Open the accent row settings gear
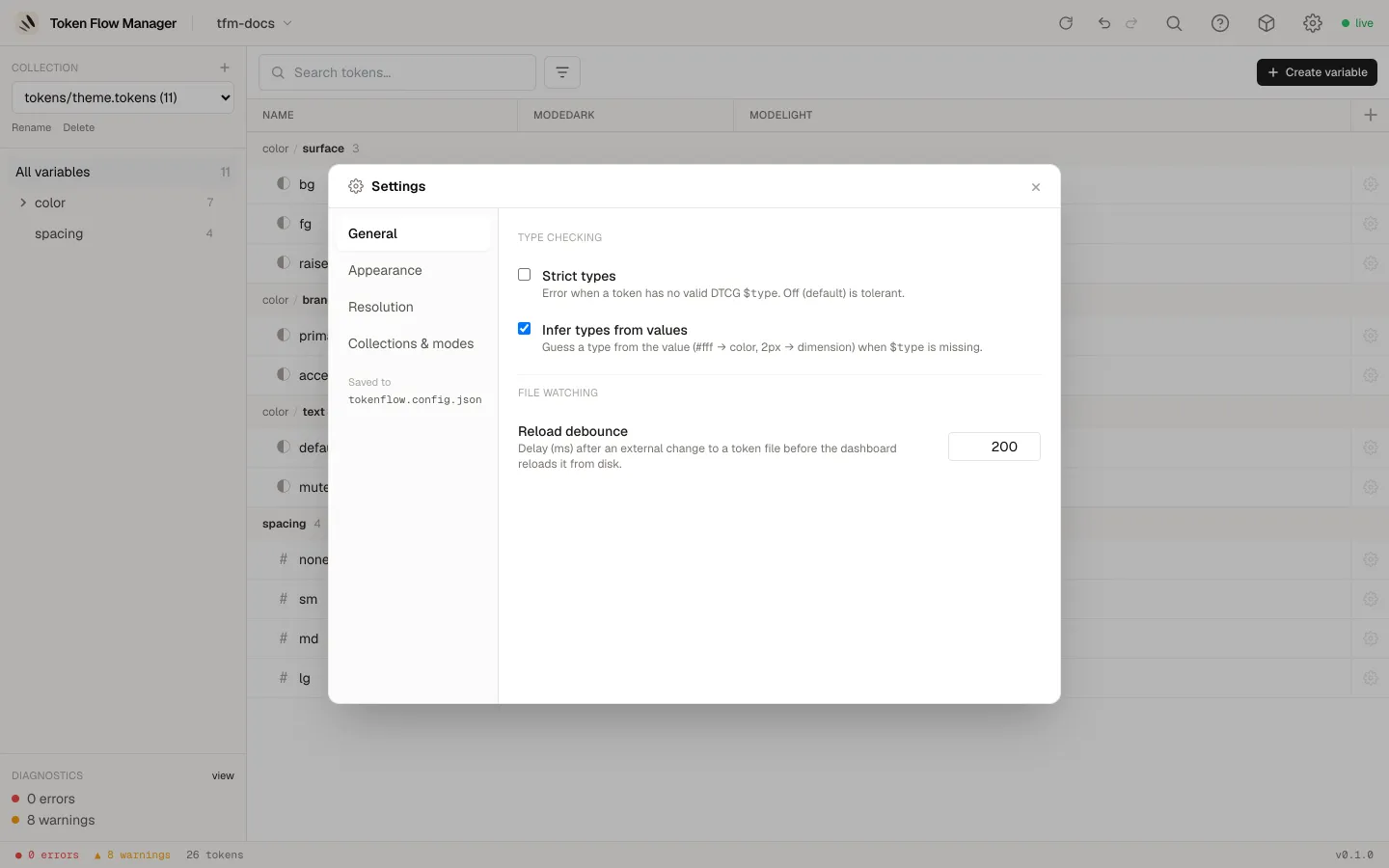Image resolution: width=1389 pixels, height=868 pixels. tap(1371, 375)
